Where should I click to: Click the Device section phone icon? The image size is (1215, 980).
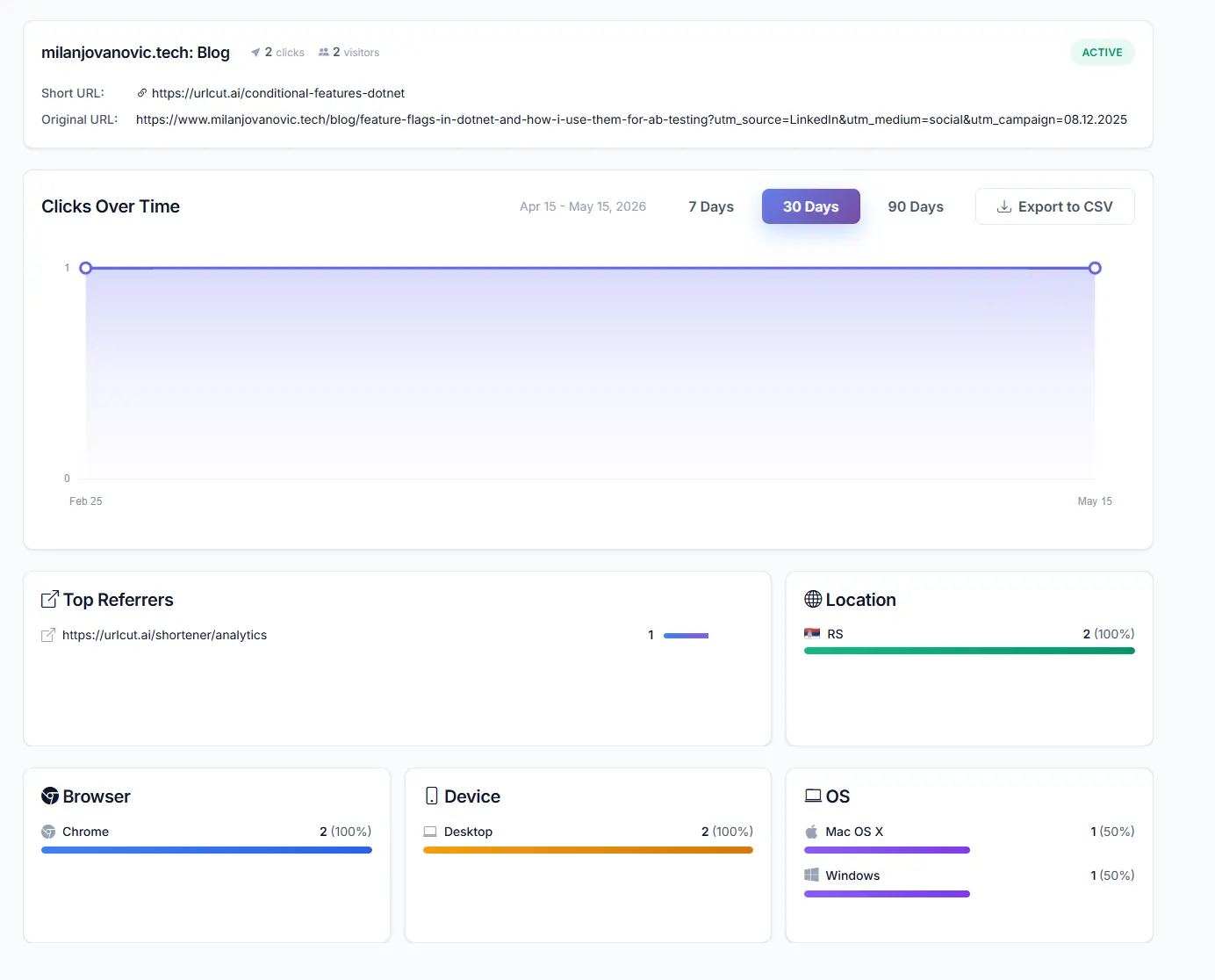(x=431, y=796)
